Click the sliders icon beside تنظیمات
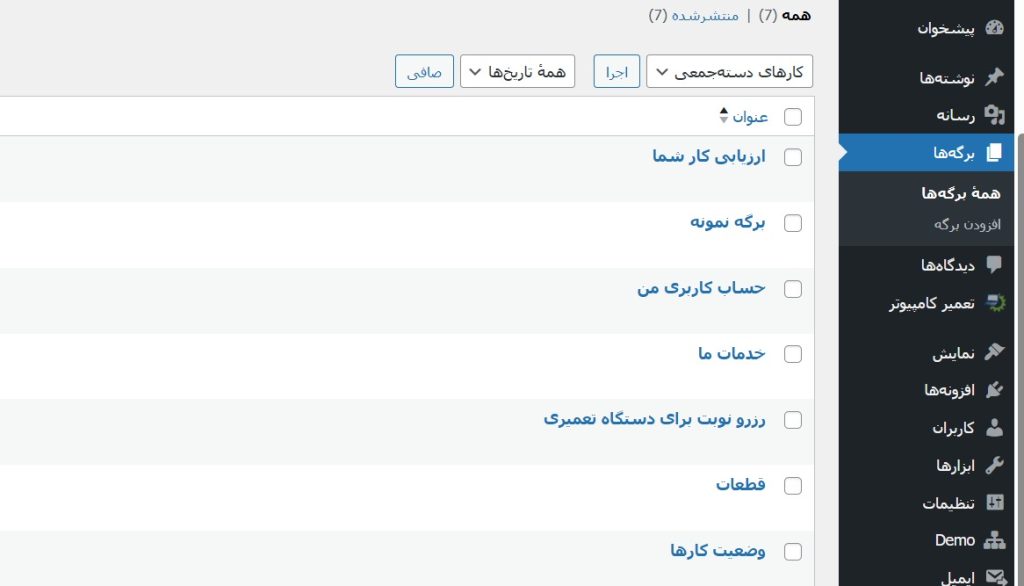This screenshot has height=586, width=1024. pos(995,502)
